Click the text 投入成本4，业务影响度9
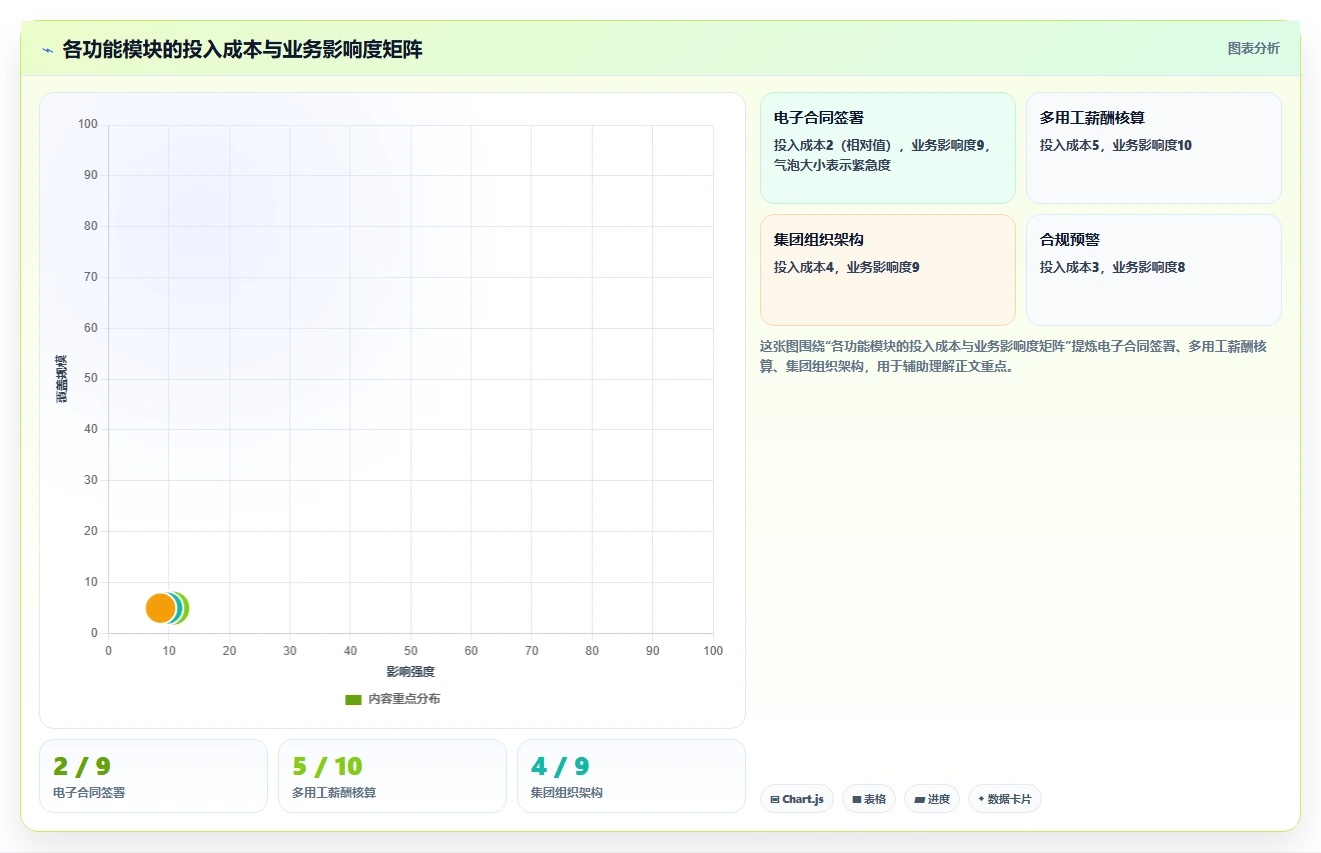1321x853 pixels. 846,267
